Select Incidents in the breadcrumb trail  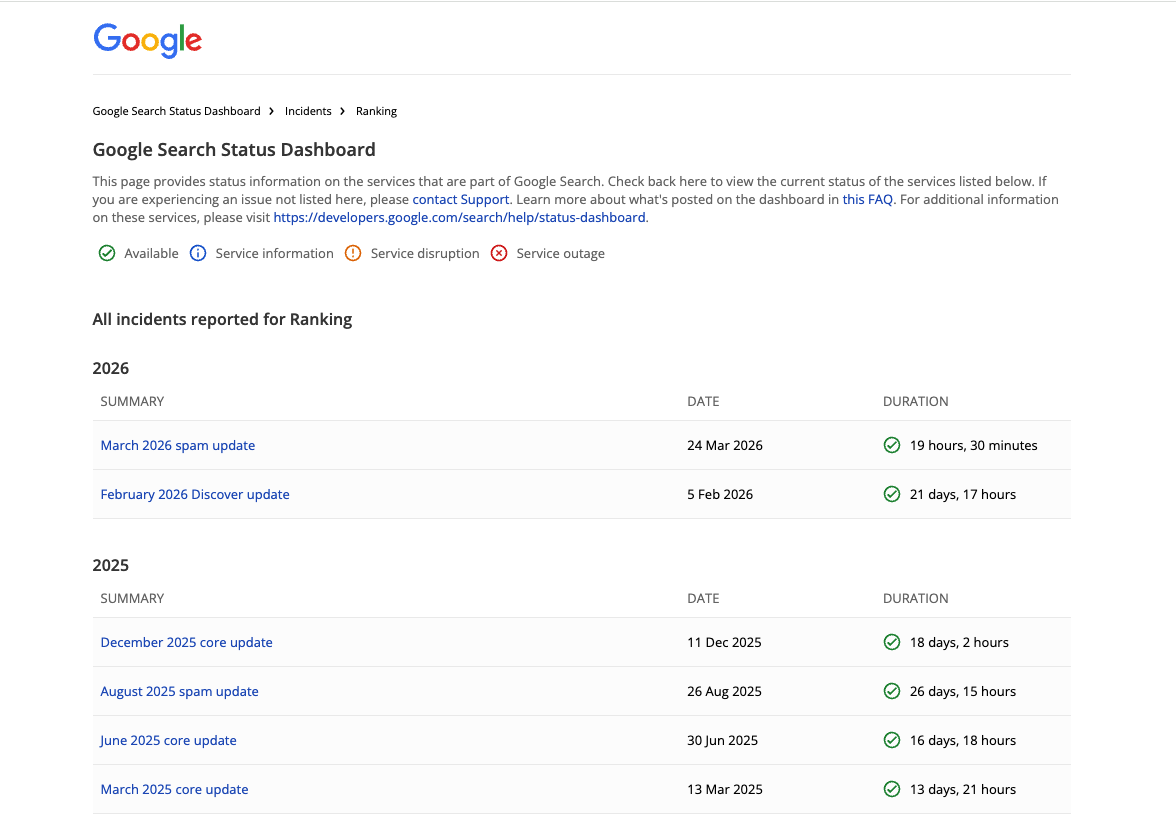coord(308,111)
